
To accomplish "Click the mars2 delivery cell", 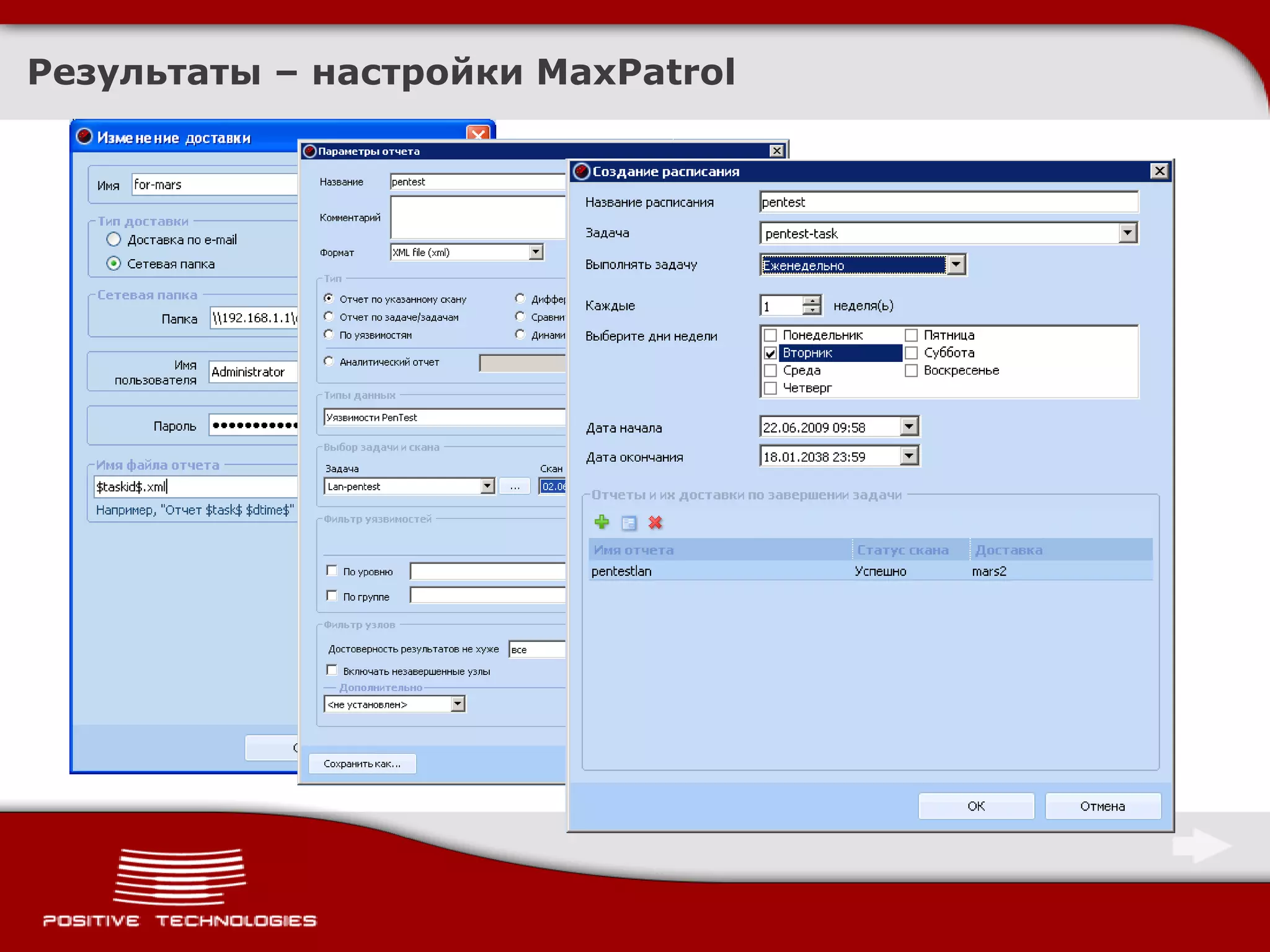I will click(989, 571).
